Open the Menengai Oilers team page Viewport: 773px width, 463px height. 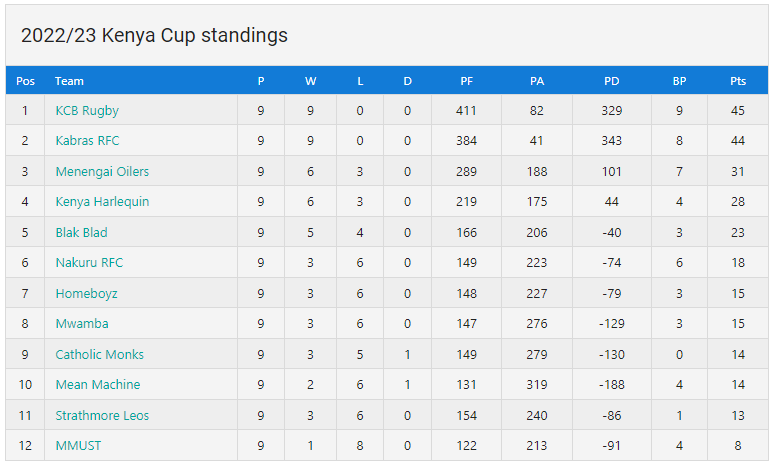click(102, 172)
